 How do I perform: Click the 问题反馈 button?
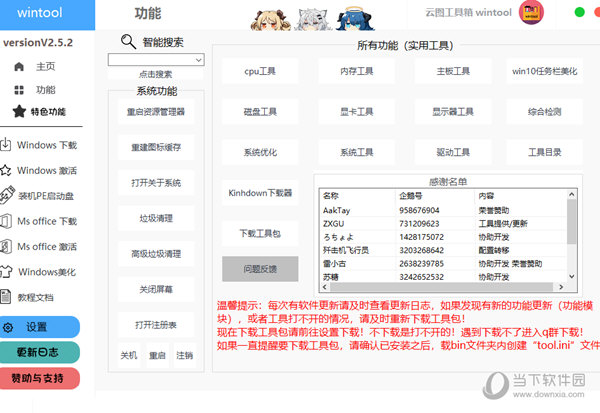(260, 269)
